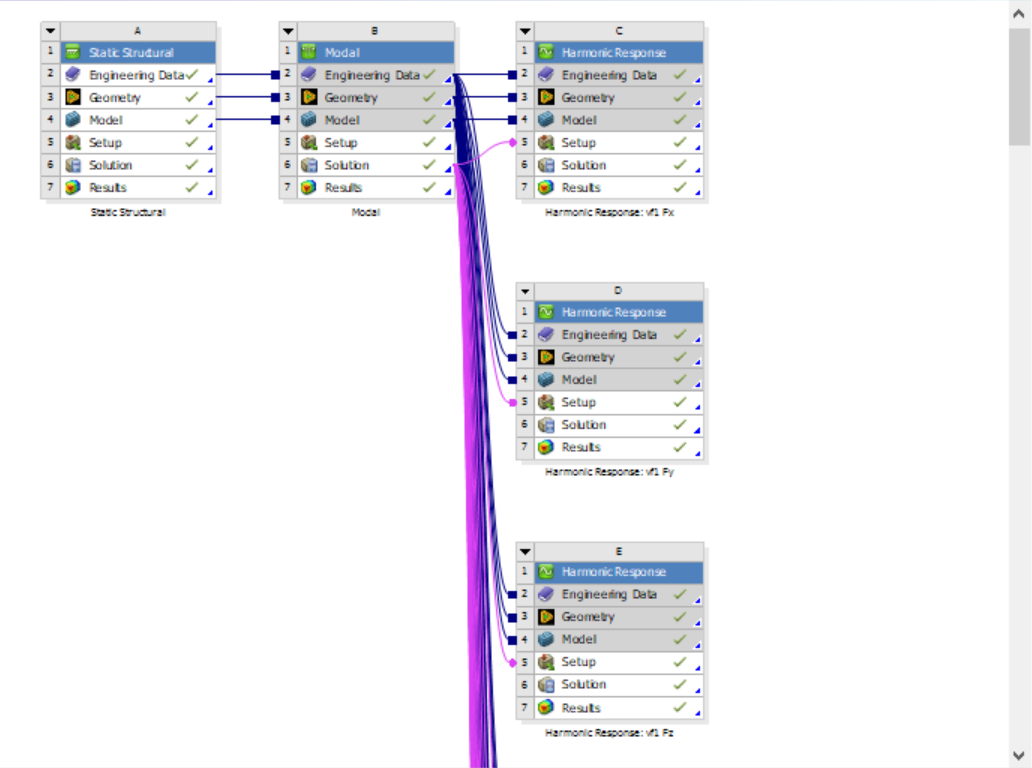Click the "Harmonic Response: vf1 Fy" label
Screen dimensions: 1032x768
[x=609, y=472]
